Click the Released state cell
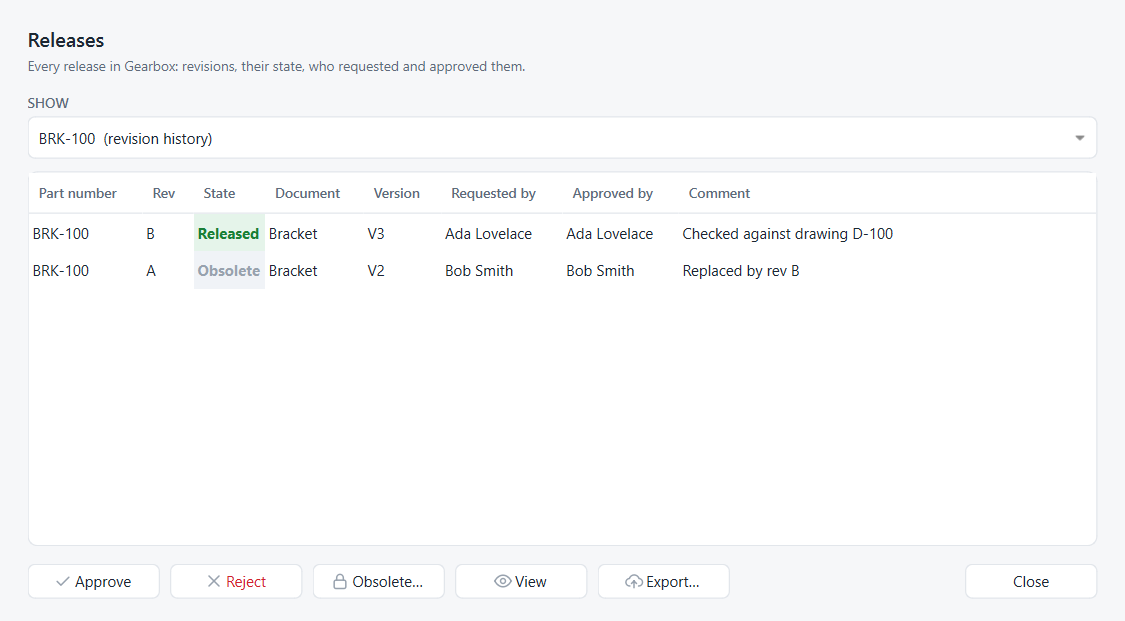Image resolution: width=1125 pixels, height=621 pixels. [229, 234]
